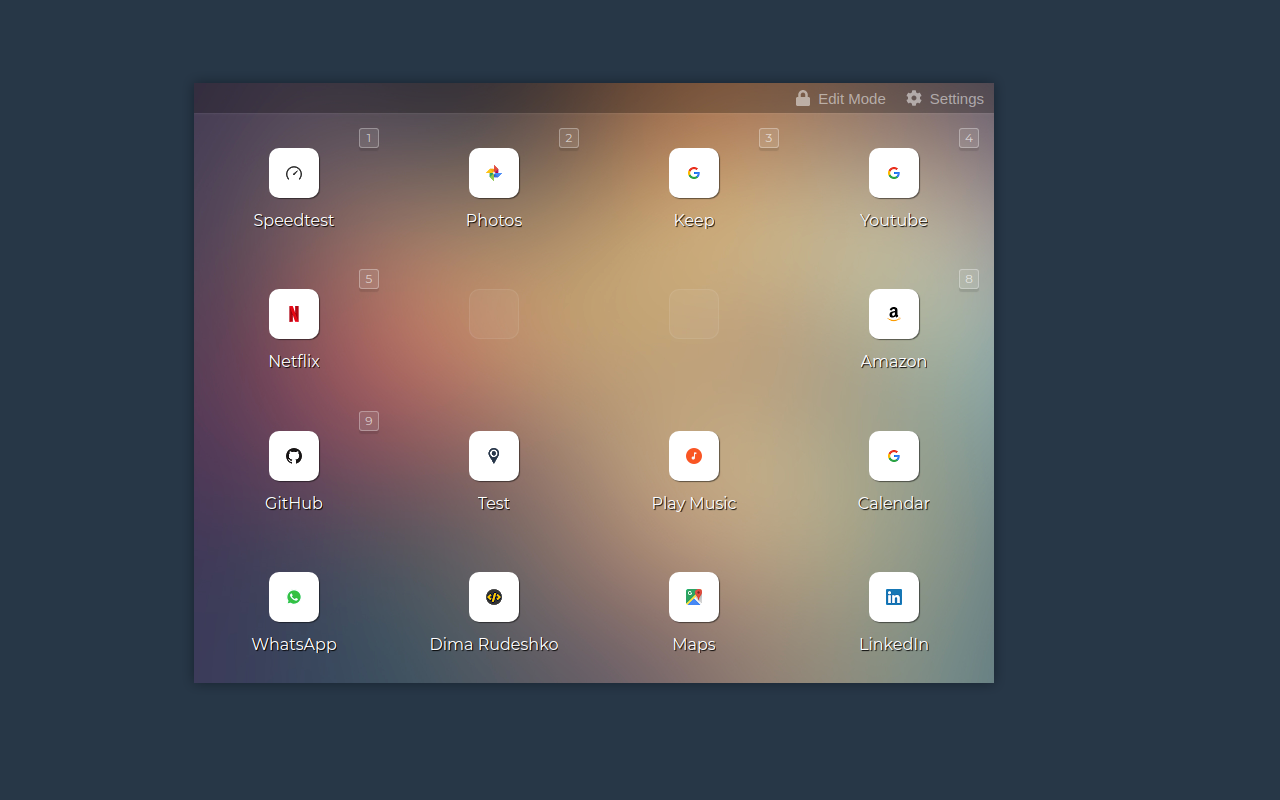Screen dimensions: 1280x800
Task: Launch the WhatsApp green icon
Action: point(294,597)
